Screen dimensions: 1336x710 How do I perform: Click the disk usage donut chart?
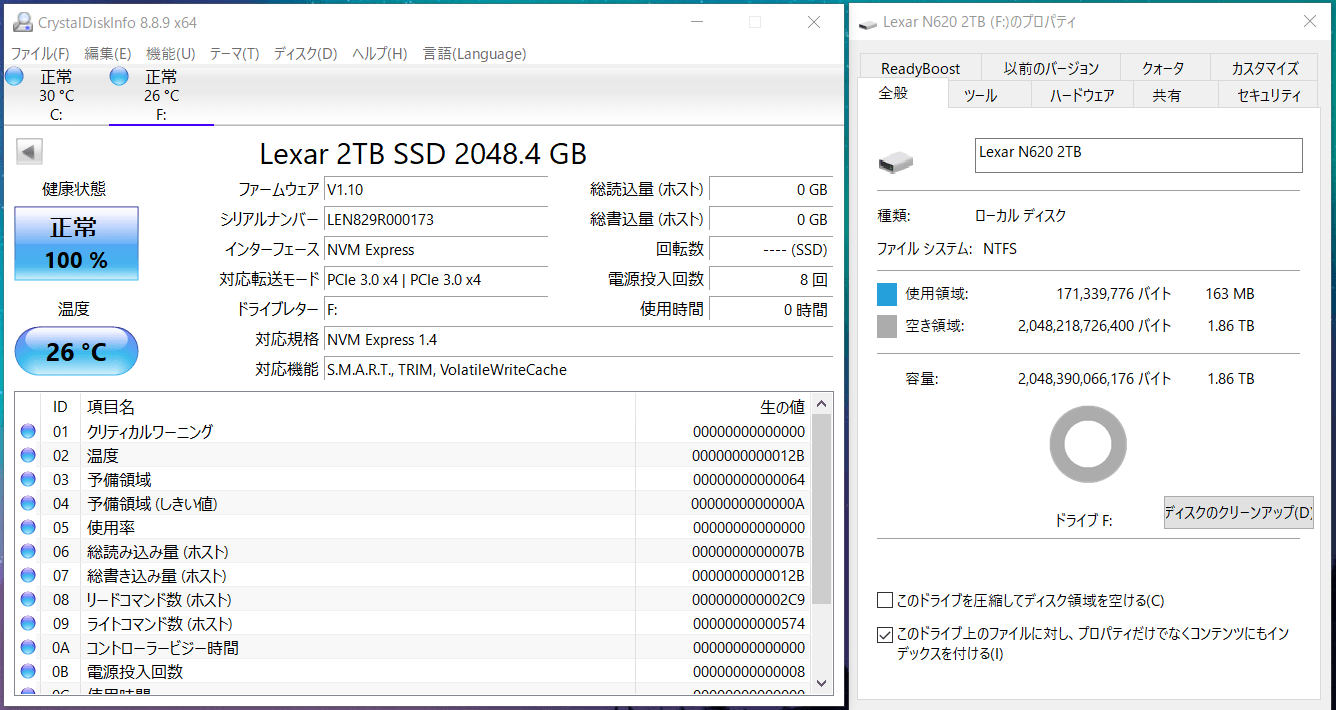click(1088, 445)
